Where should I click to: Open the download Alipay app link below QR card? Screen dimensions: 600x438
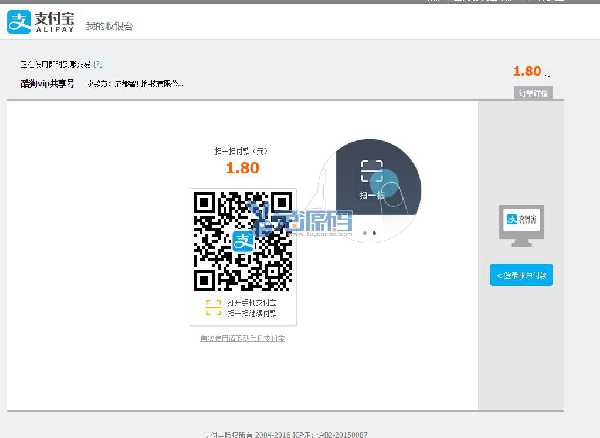tap(243, 338)
